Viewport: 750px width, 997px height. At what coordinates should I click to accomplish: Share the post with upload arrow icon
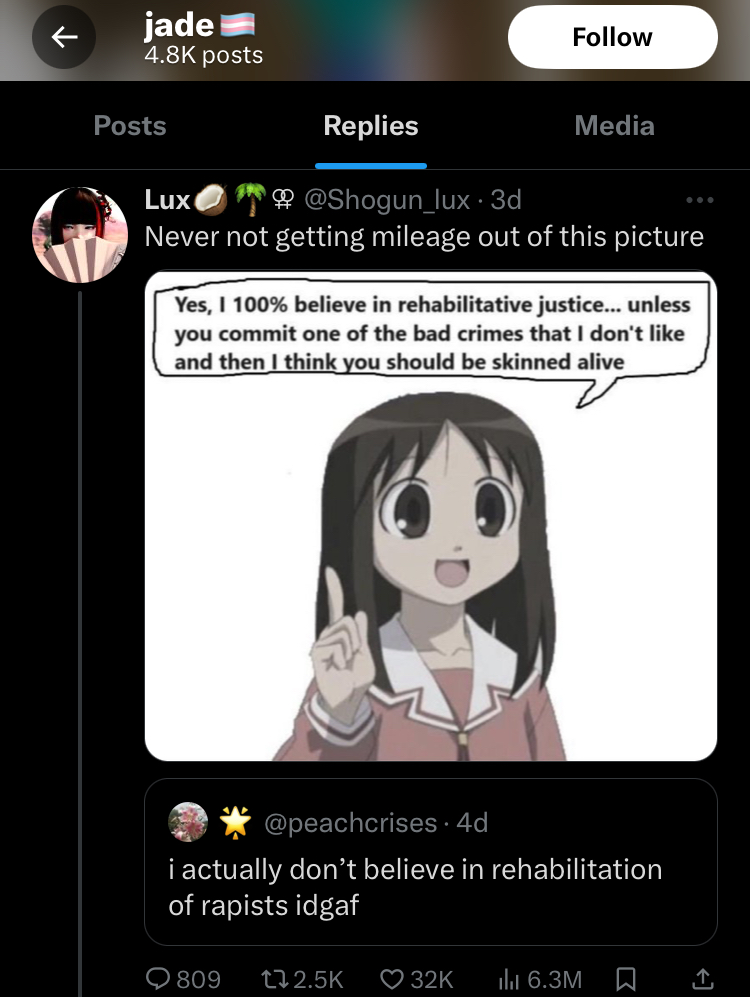tap(702, 979)
